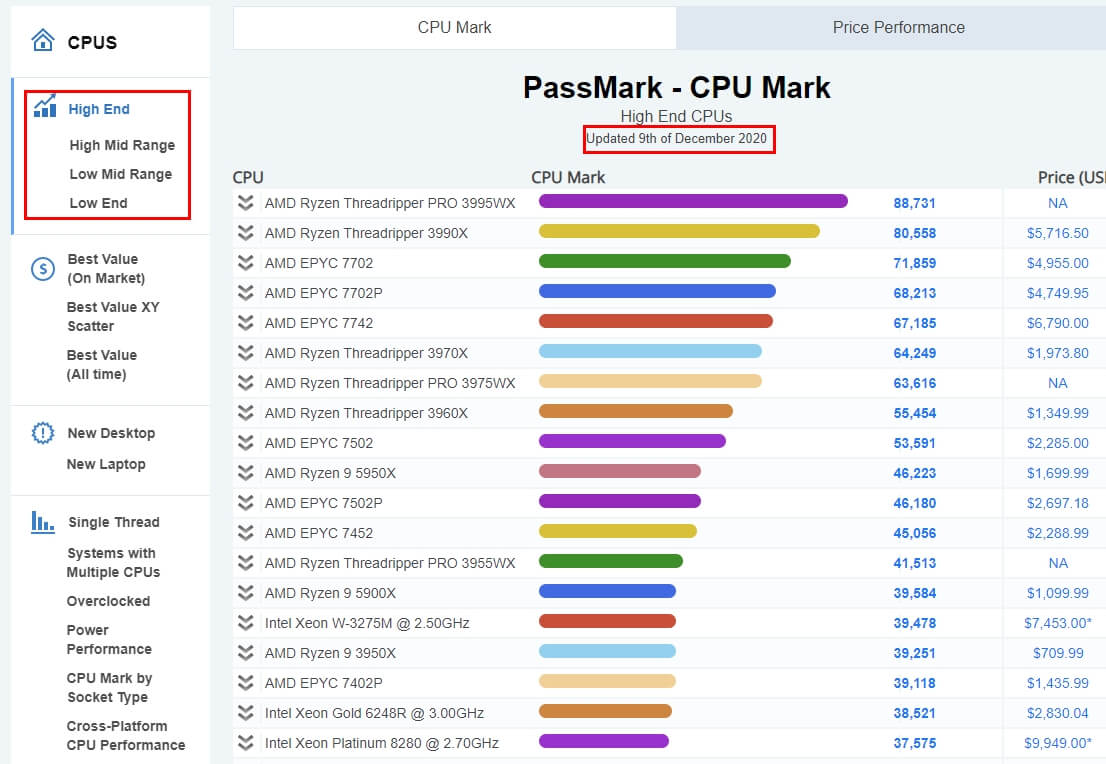Open Systems with Multiple CPUs page
Screen dimensions: 1106x764
pyautogui.click(x=113, y=563)
